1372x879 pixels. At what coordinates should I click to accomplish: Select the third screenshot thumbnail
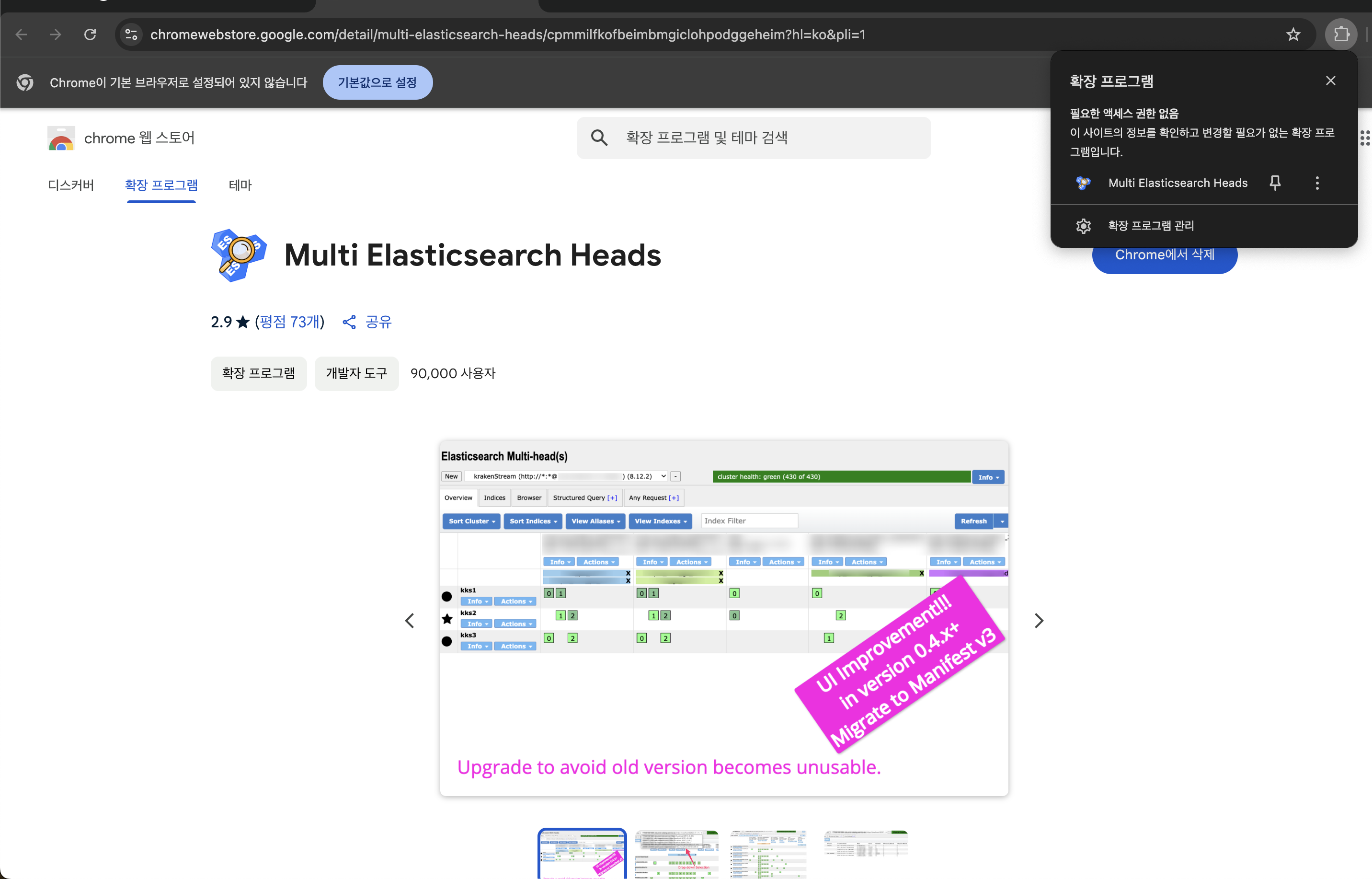coord(769,855)
